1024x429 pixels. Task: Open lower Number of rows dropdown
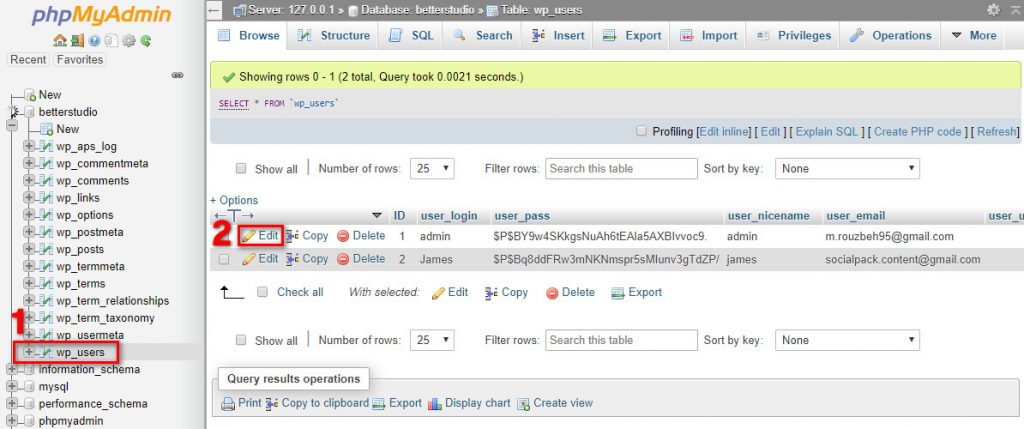tap(432, 340)
